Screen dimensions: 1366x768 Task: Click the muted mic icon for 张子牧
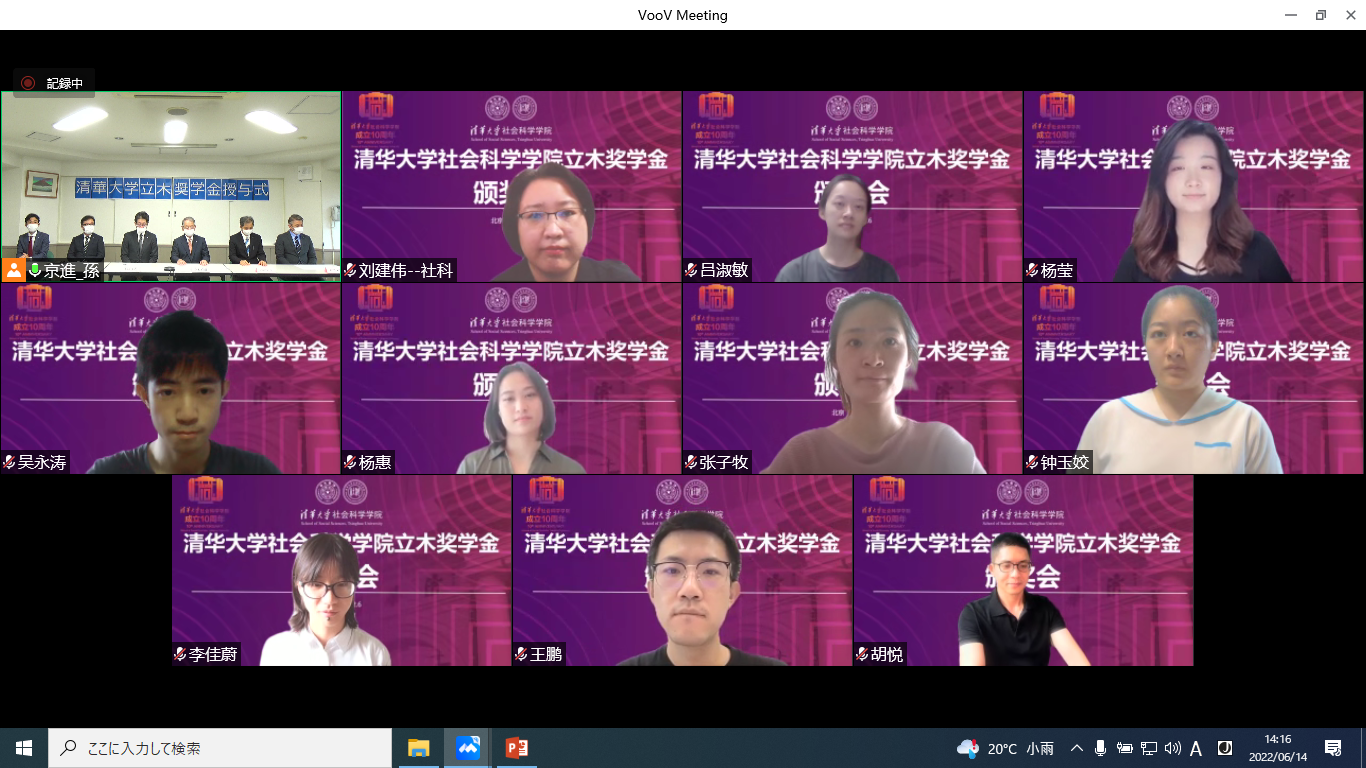coord(692,462)
